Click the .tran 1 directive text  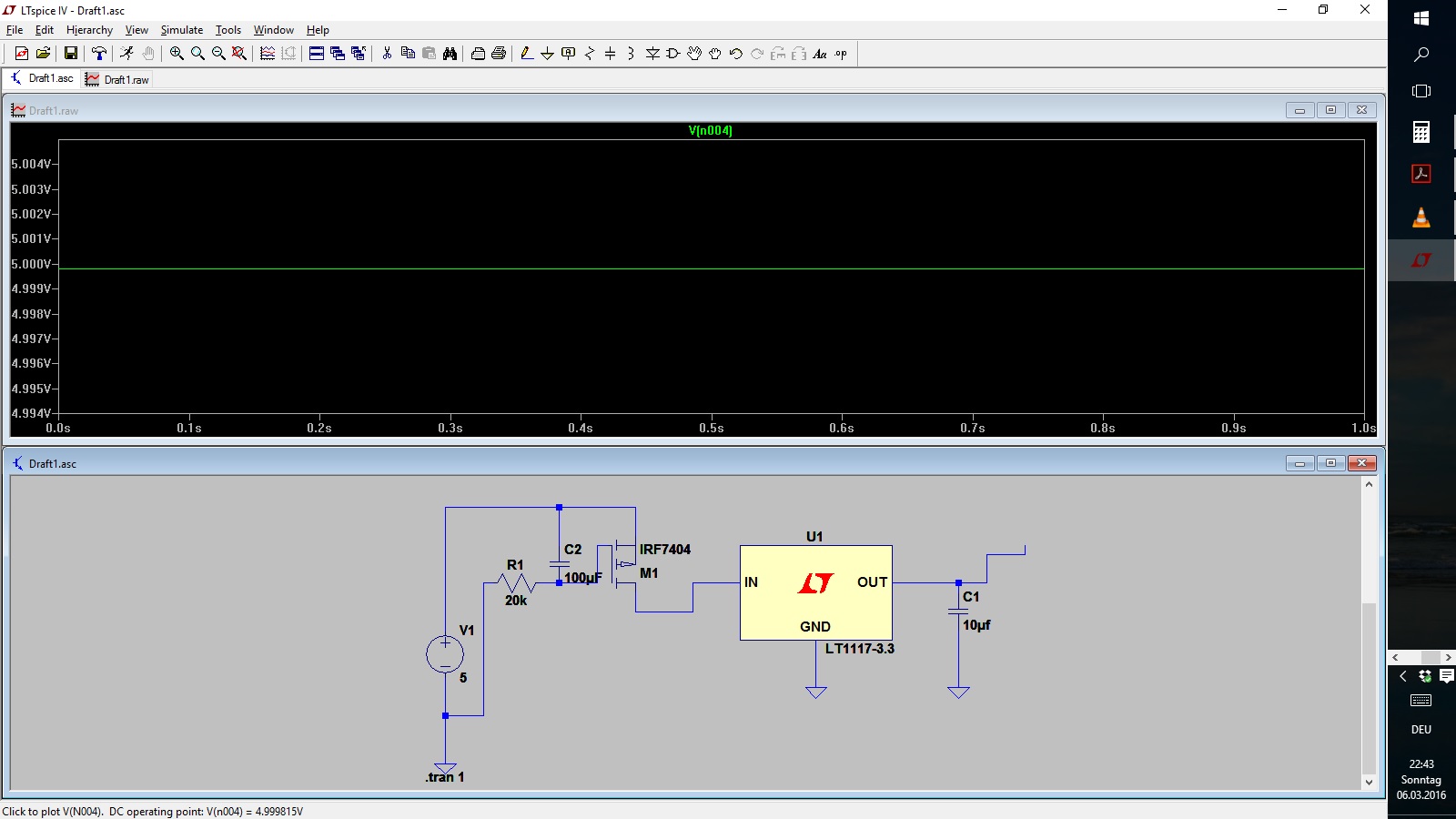click(445, 777)
